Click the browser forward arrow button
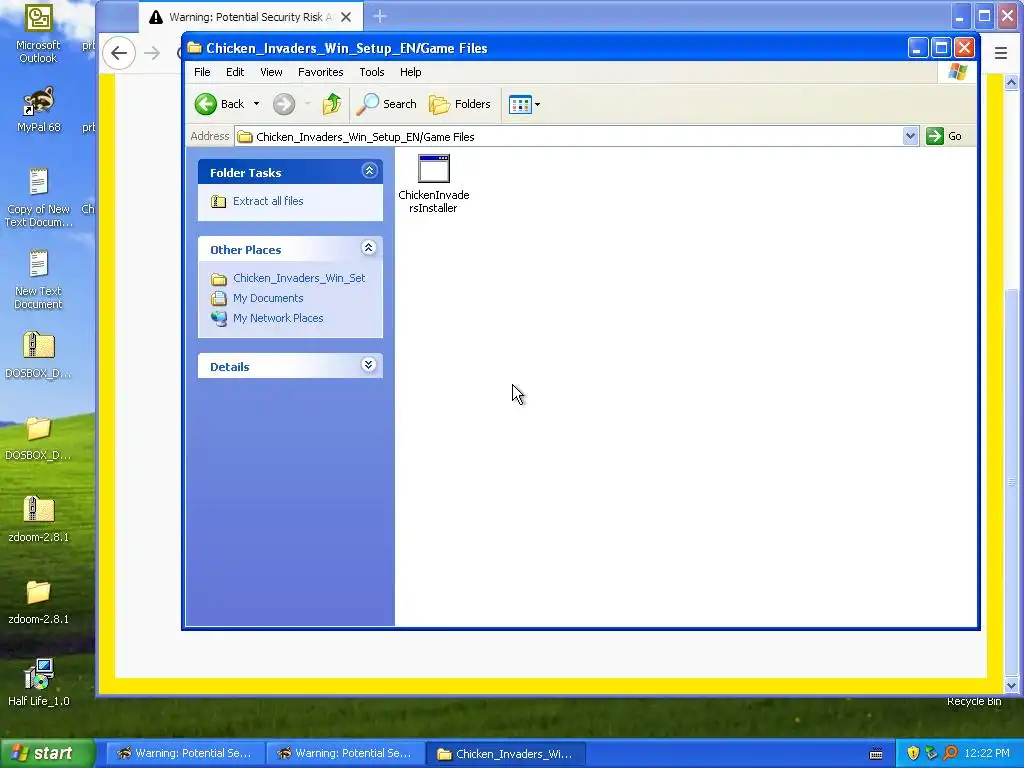This screenshot has width=1024, height=768. (152, 53)
